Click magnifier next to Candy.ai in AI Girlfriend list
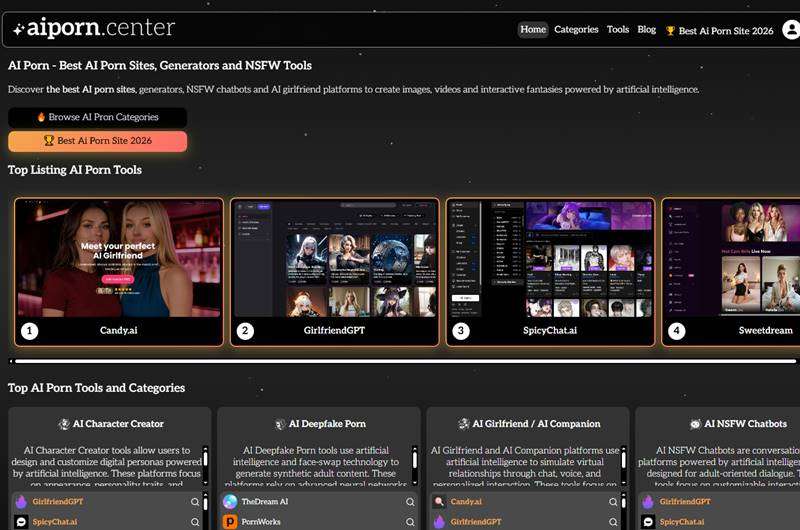 point(613,502)
